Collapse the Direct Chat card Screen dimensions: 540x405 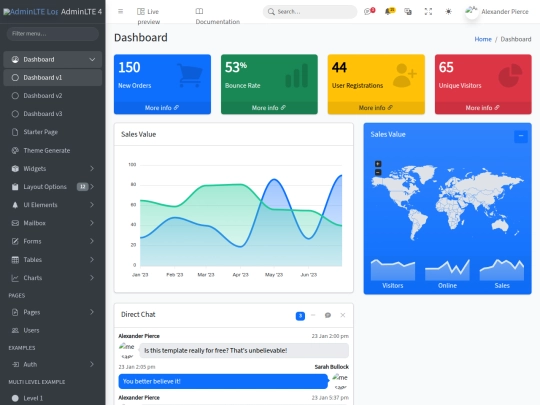pos(313,315)
